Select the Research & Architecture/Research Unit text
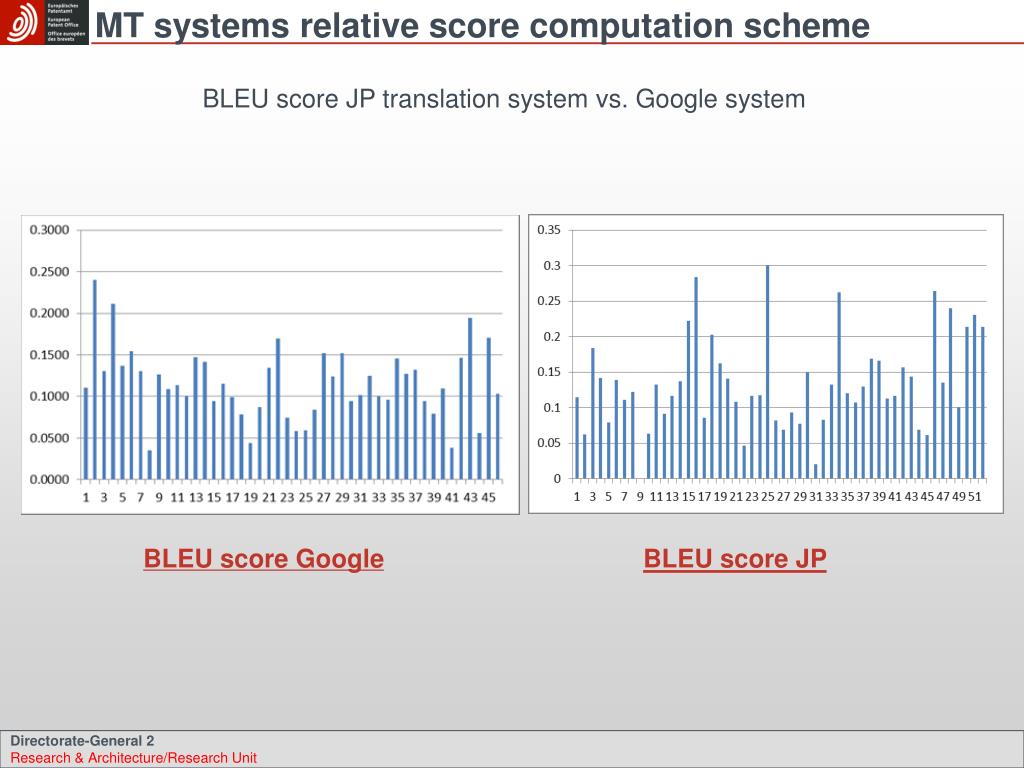 pyautogui.click(x=133, y=758)
